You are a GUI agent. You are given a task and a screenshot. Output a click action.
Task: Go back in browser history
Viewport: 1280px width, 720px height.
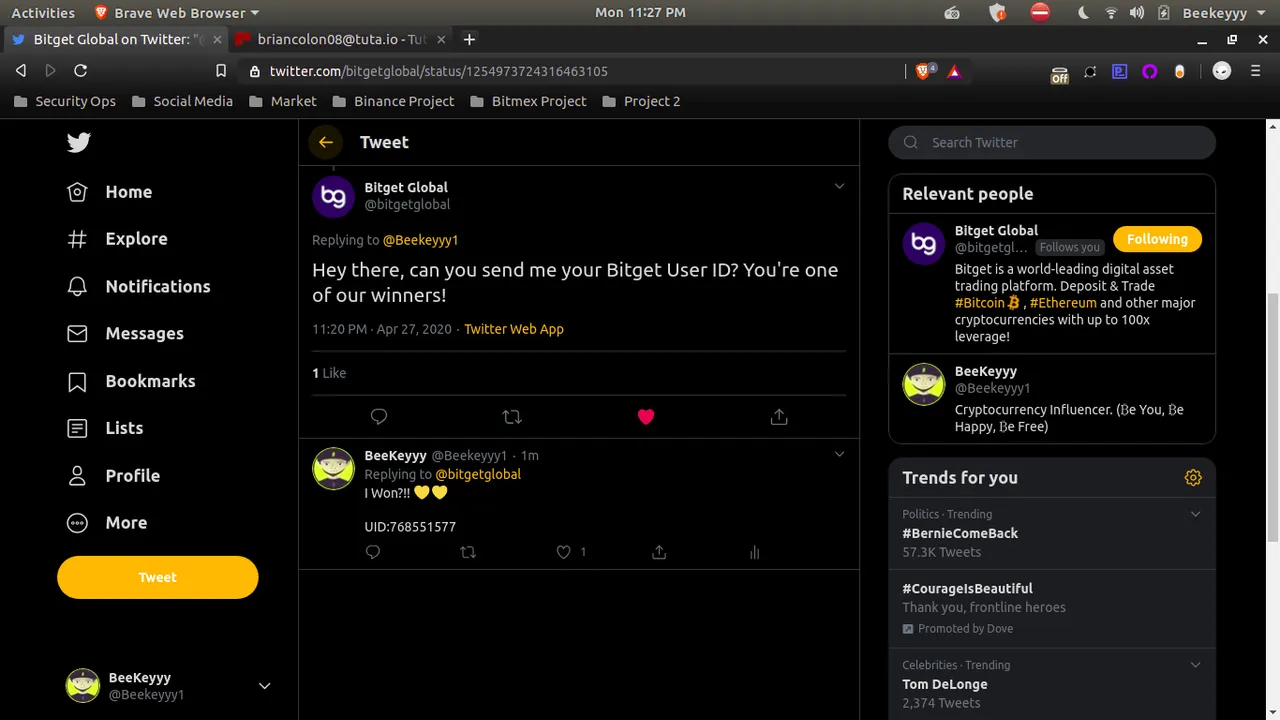[x=21, y=71]
